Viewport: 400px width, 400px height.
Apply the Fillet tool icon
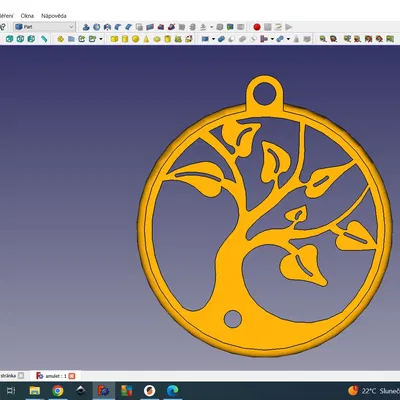[118, 27]
